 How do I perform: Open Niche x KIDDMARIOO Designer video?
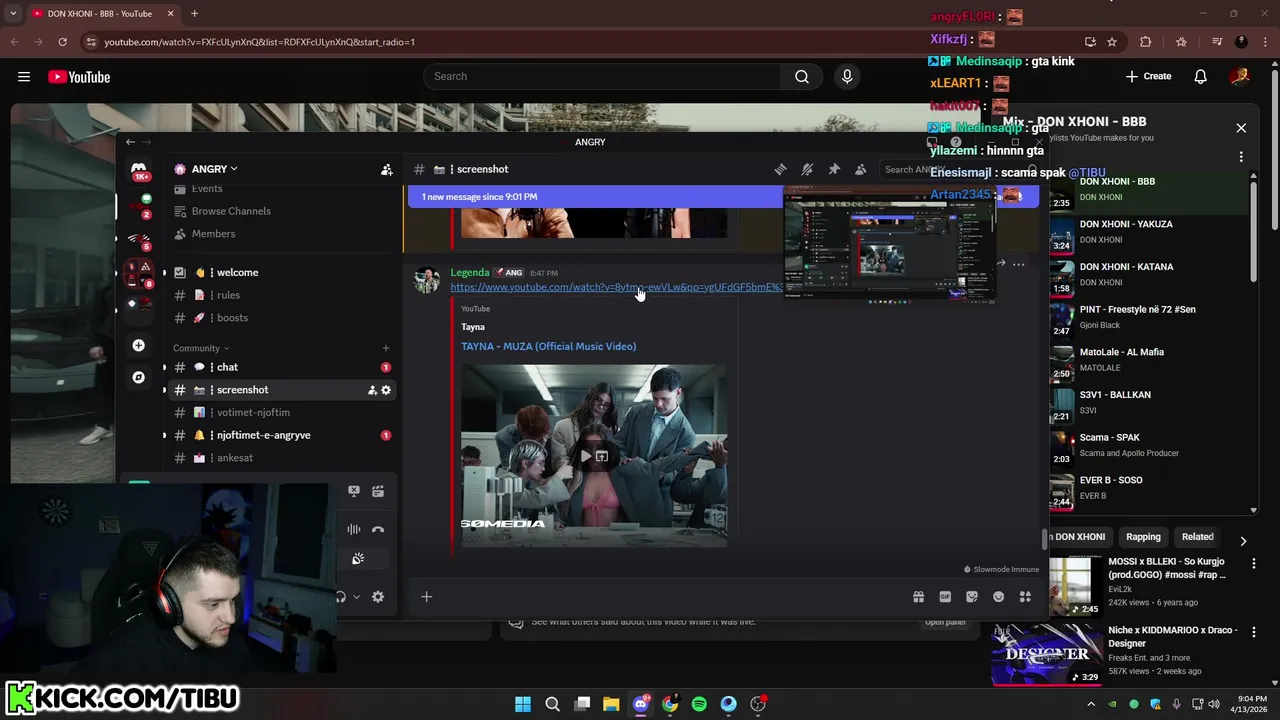click(1172, 637)
